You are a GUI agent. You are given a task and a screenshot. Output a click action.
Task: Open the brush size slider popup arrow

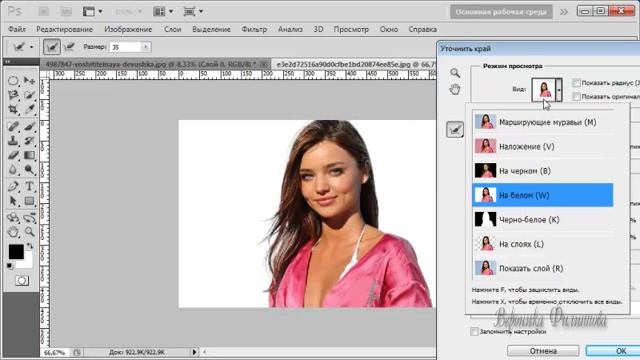(145, 47)
